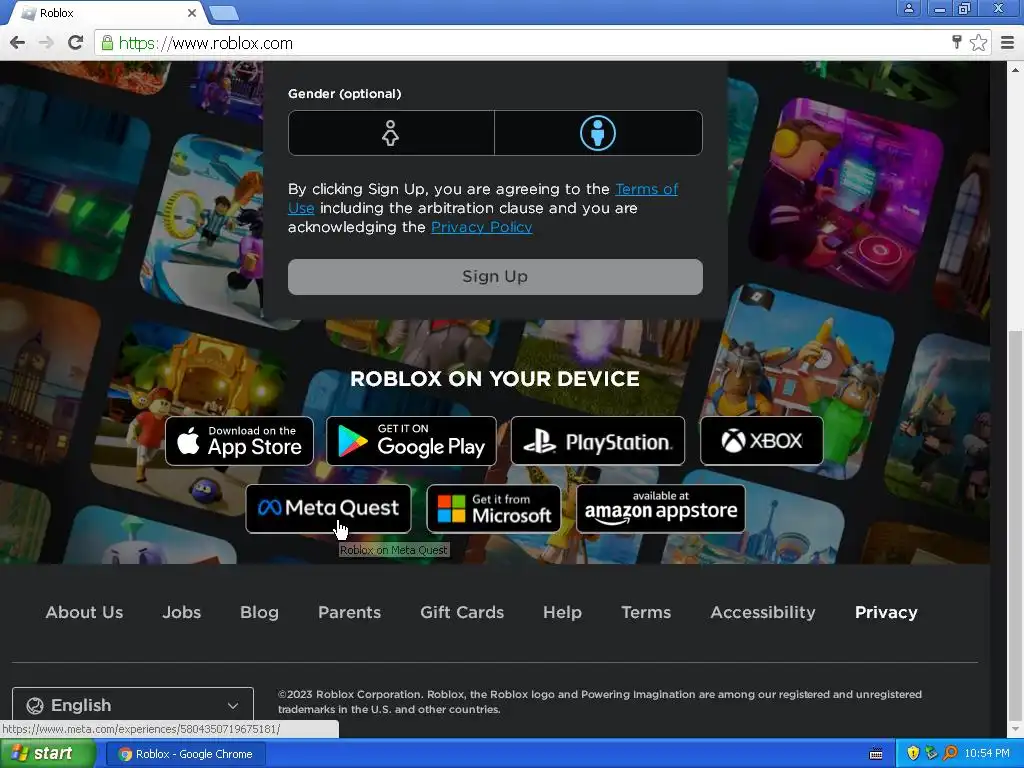
Task: Open the Privacy footer link
Action: [x=886, y=612]
